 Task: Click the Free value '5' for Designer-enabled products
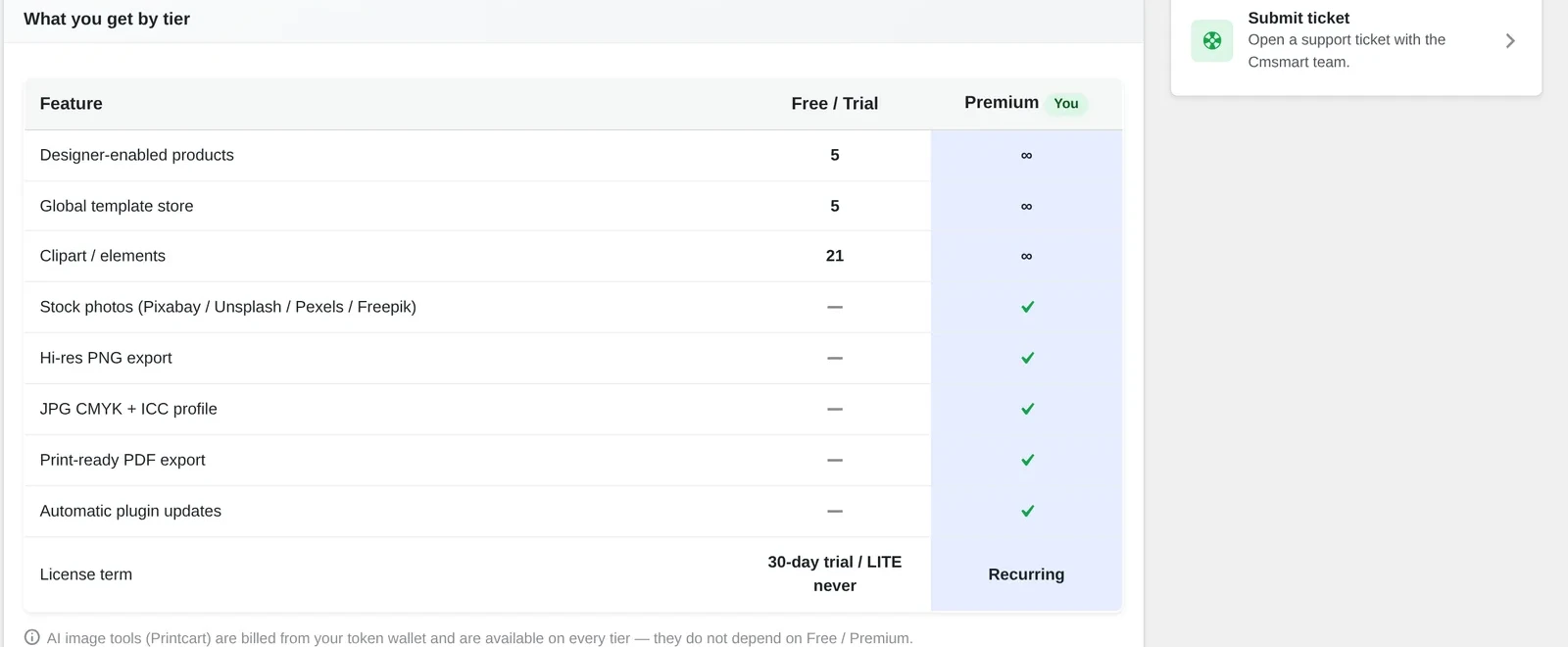click(835, 155)
